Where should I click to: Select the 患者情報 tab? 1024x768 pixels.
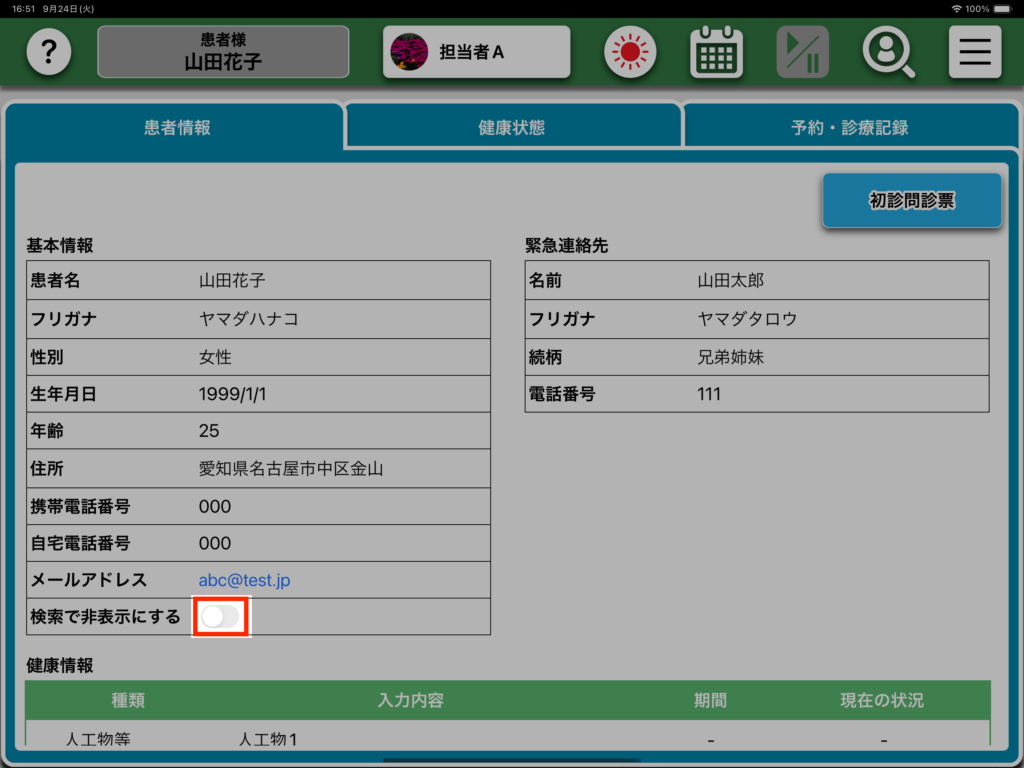pos(177,128)
